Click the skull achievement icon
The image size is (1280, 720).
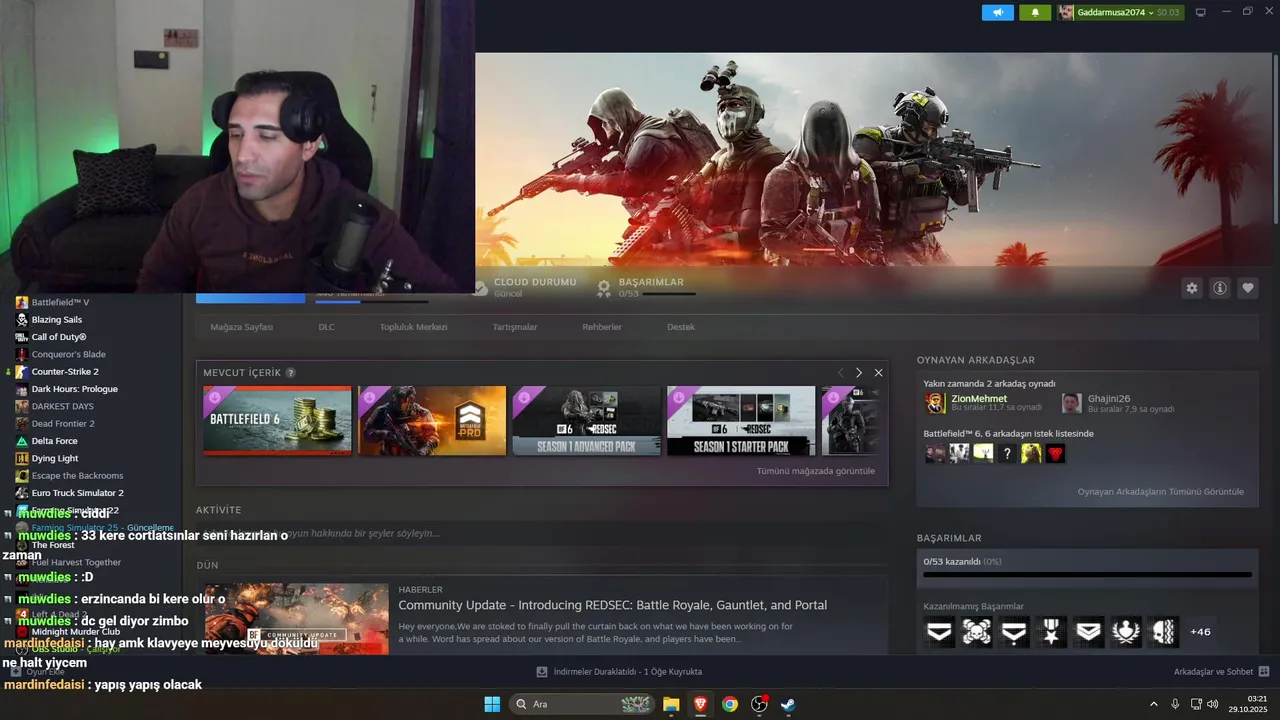977,632
